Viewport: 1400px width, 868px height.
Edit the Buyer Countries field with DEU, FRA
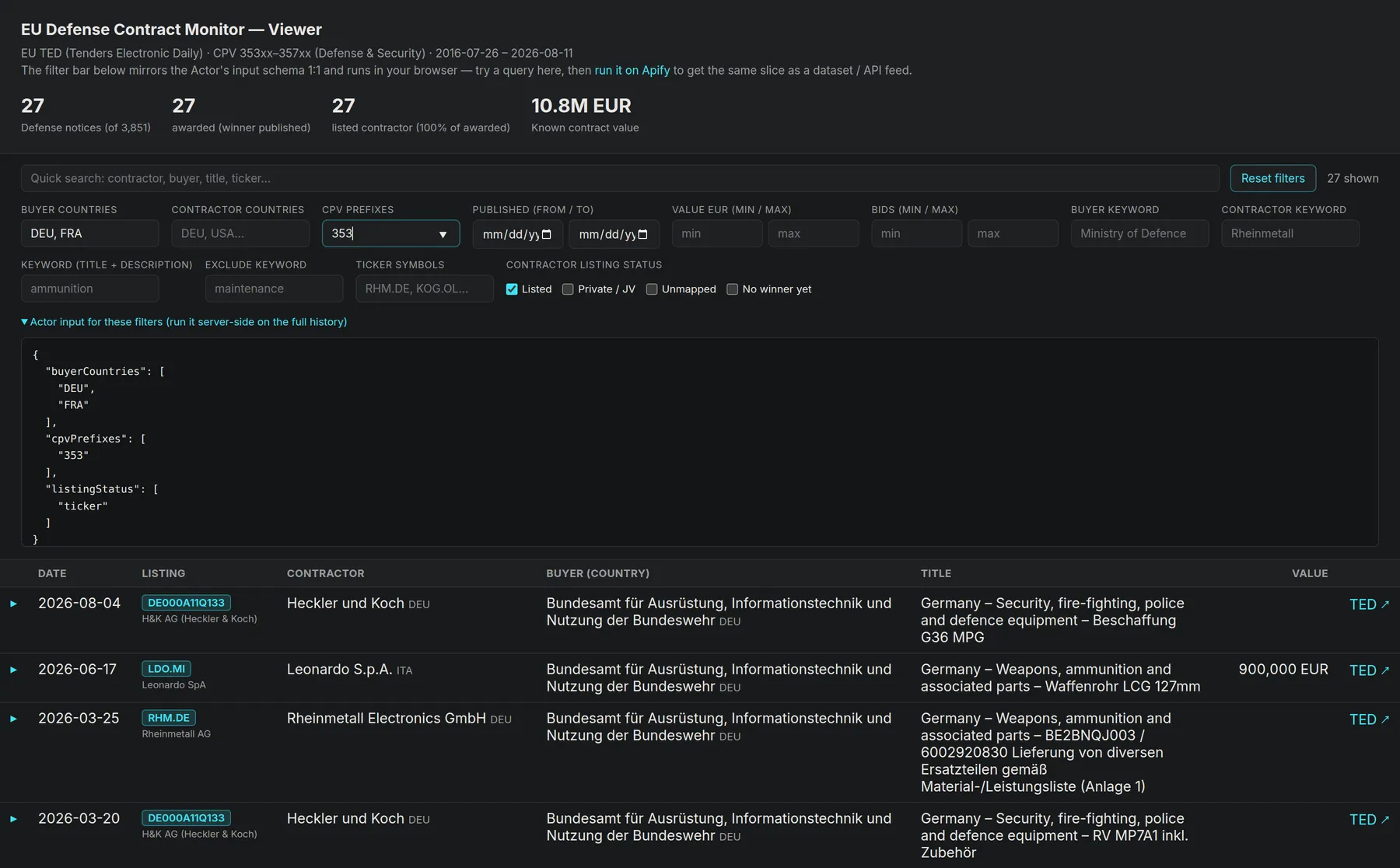tap(89, 233)
